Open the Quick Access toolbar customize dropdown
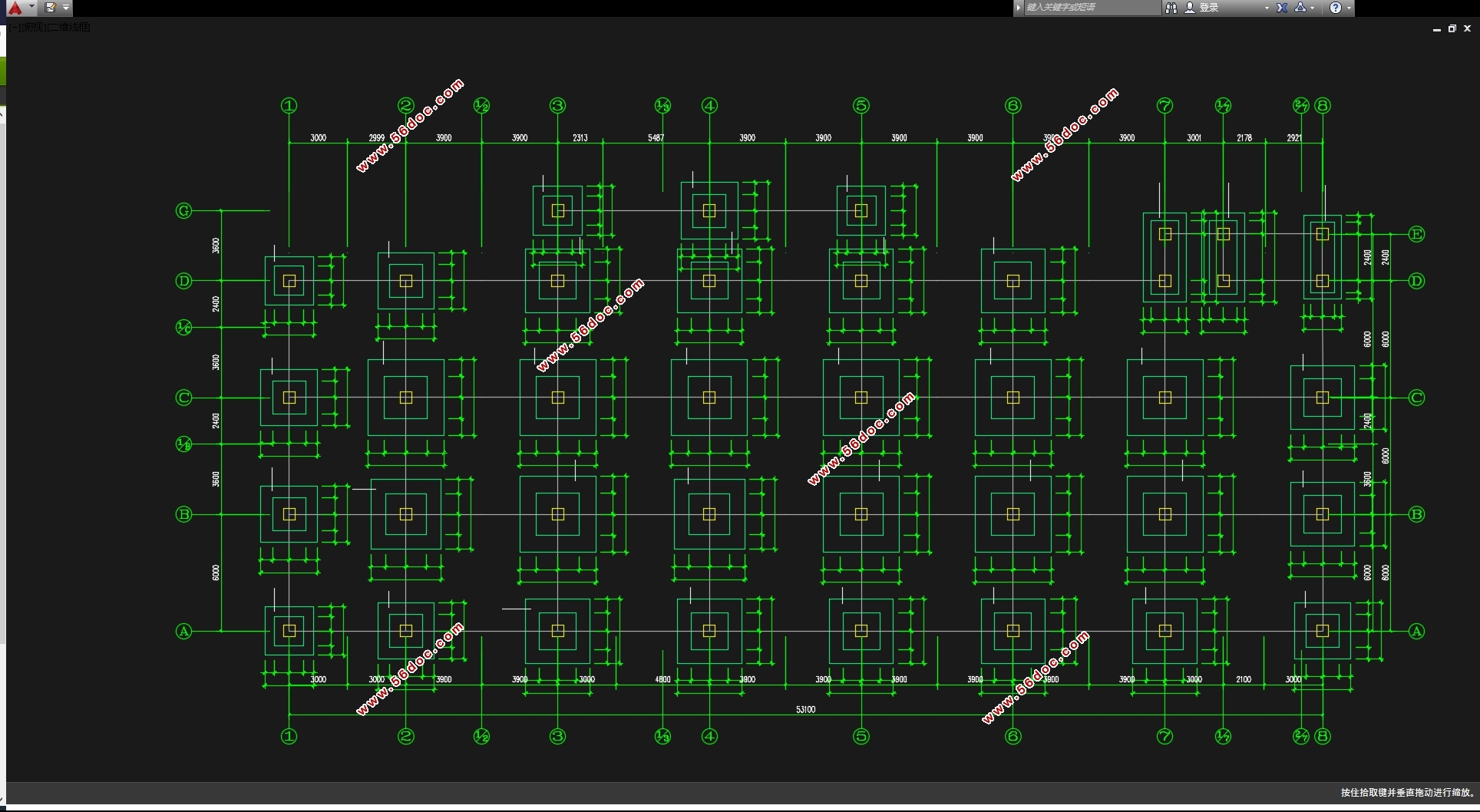Viewport: 1480px width, 812px height. pyautogui.click(x=66, y=8)
